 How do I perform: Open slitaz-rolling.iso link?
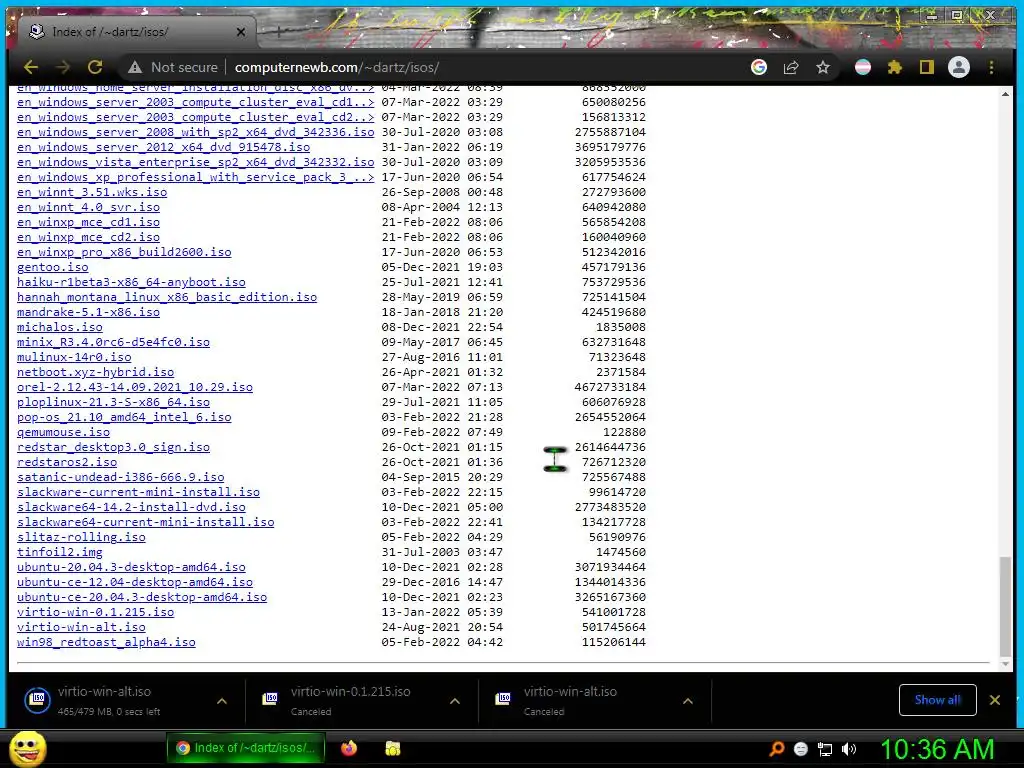click(82, 537)
